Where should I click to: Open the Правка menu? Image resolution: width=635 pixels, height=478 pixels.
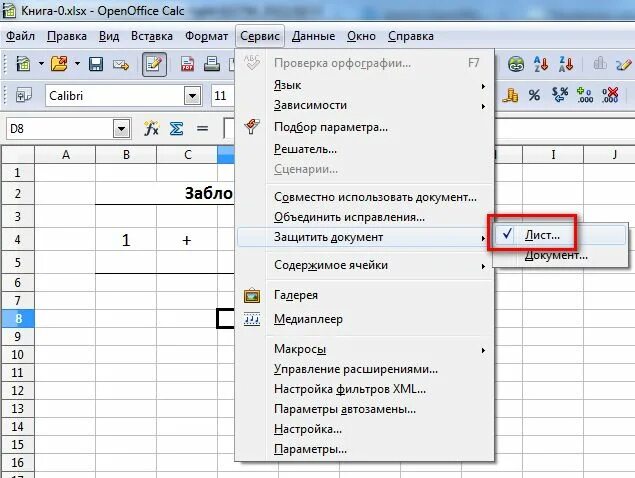coord(67,36)
